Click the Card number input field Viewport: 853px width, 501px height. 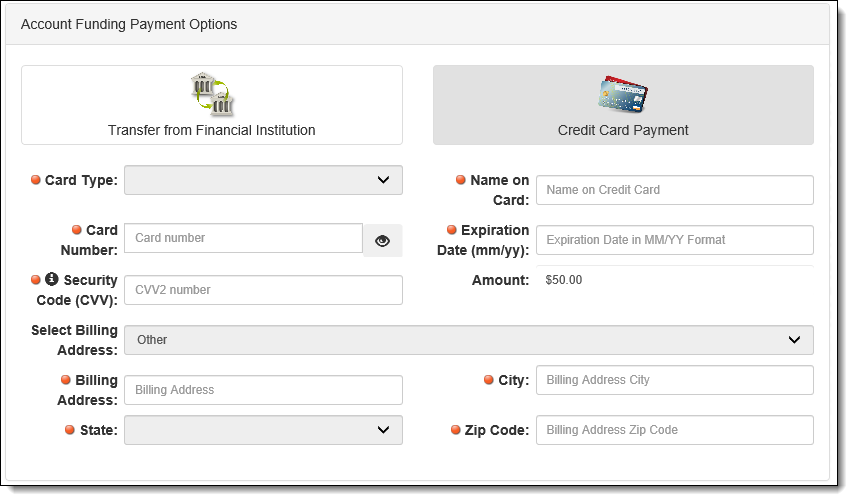[243, 238]
